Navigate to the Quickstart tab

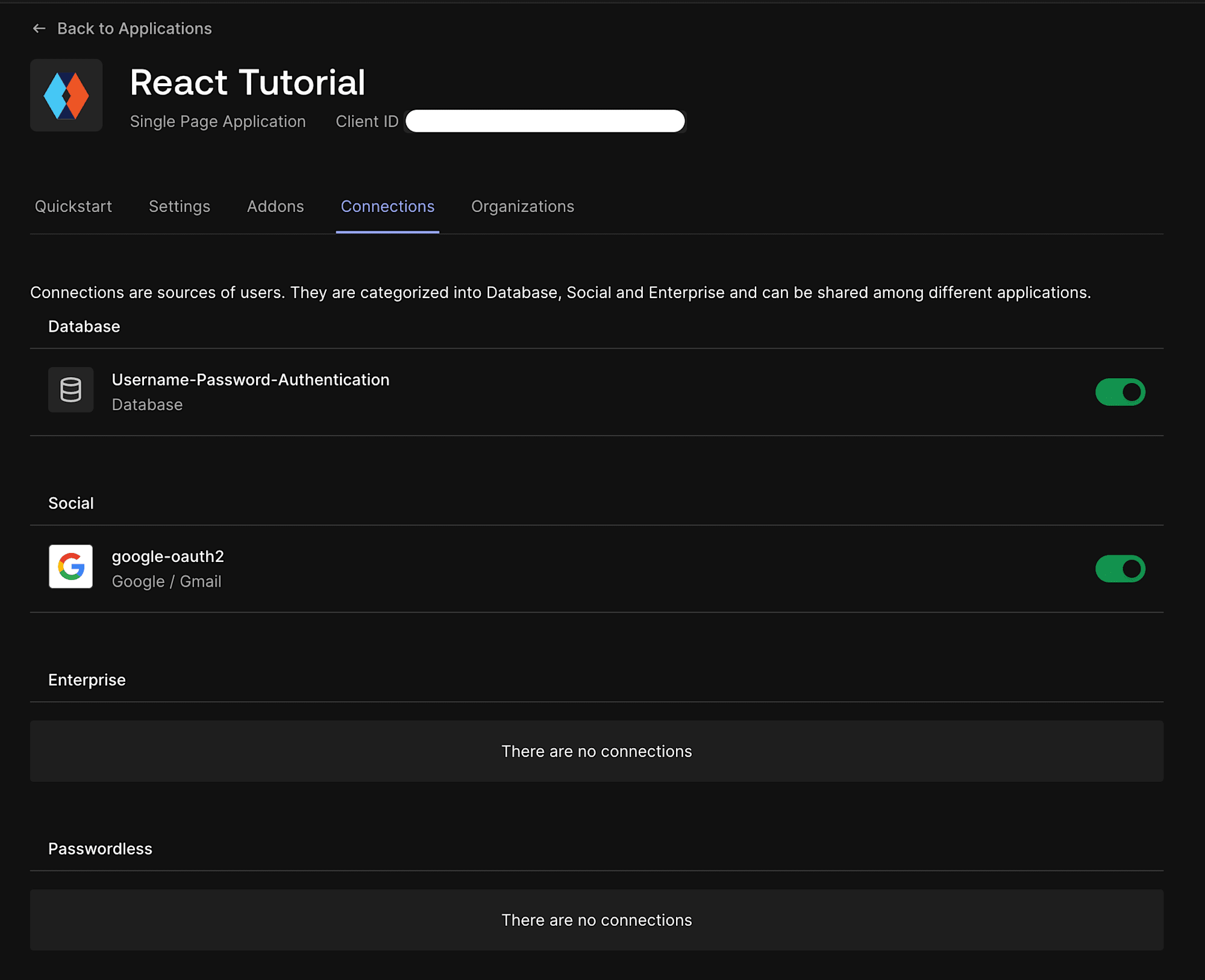tap(72, 206)
